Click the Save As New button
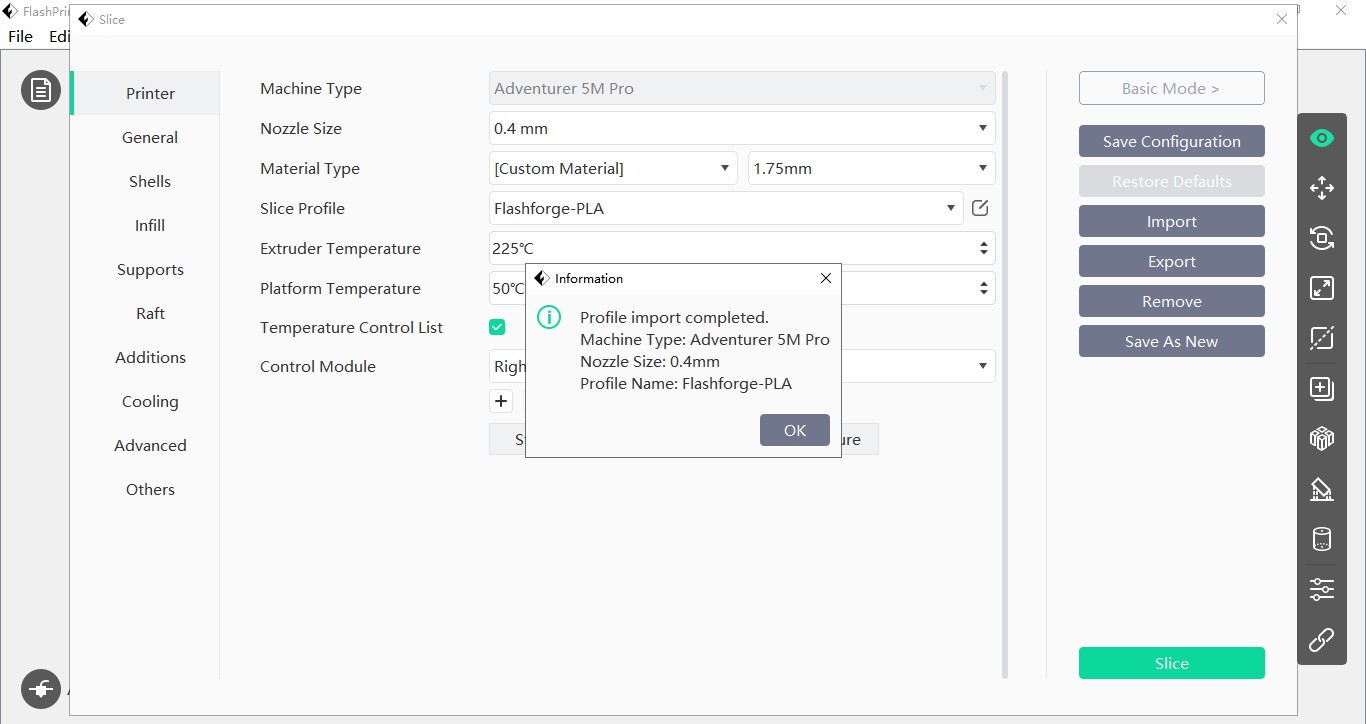The image size is (1366, 724). click(1171, 341)
